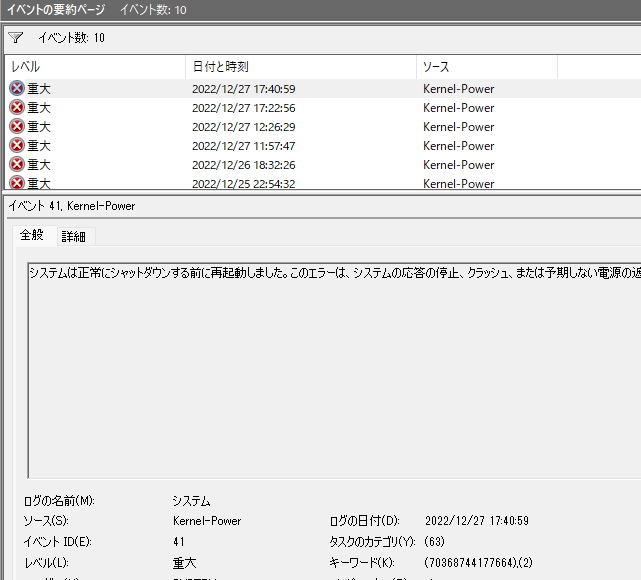Click Kernel-Power source in the 17:22:56 row
The image size is (641, 580).
tap(459, 108)
